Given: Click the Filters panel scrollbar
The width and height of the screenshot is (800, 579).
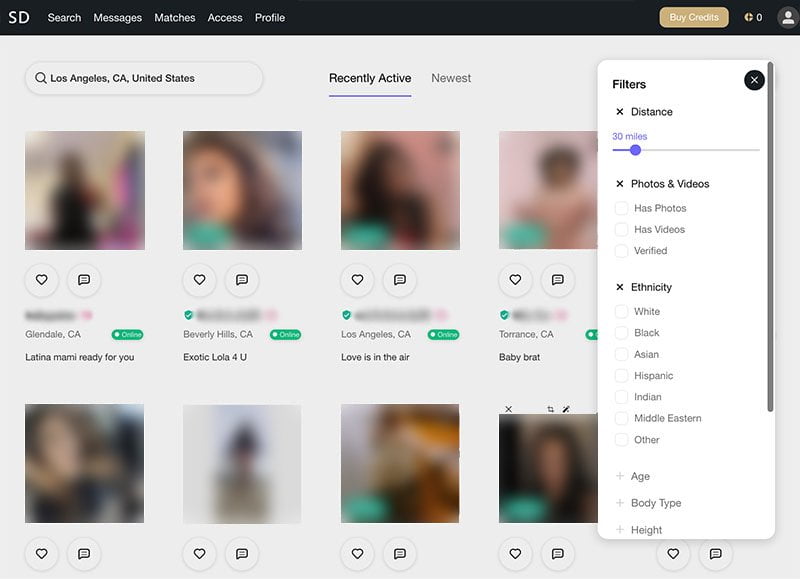Looking at the screenshot, I should pyautogui.click(x=770, y=237).
